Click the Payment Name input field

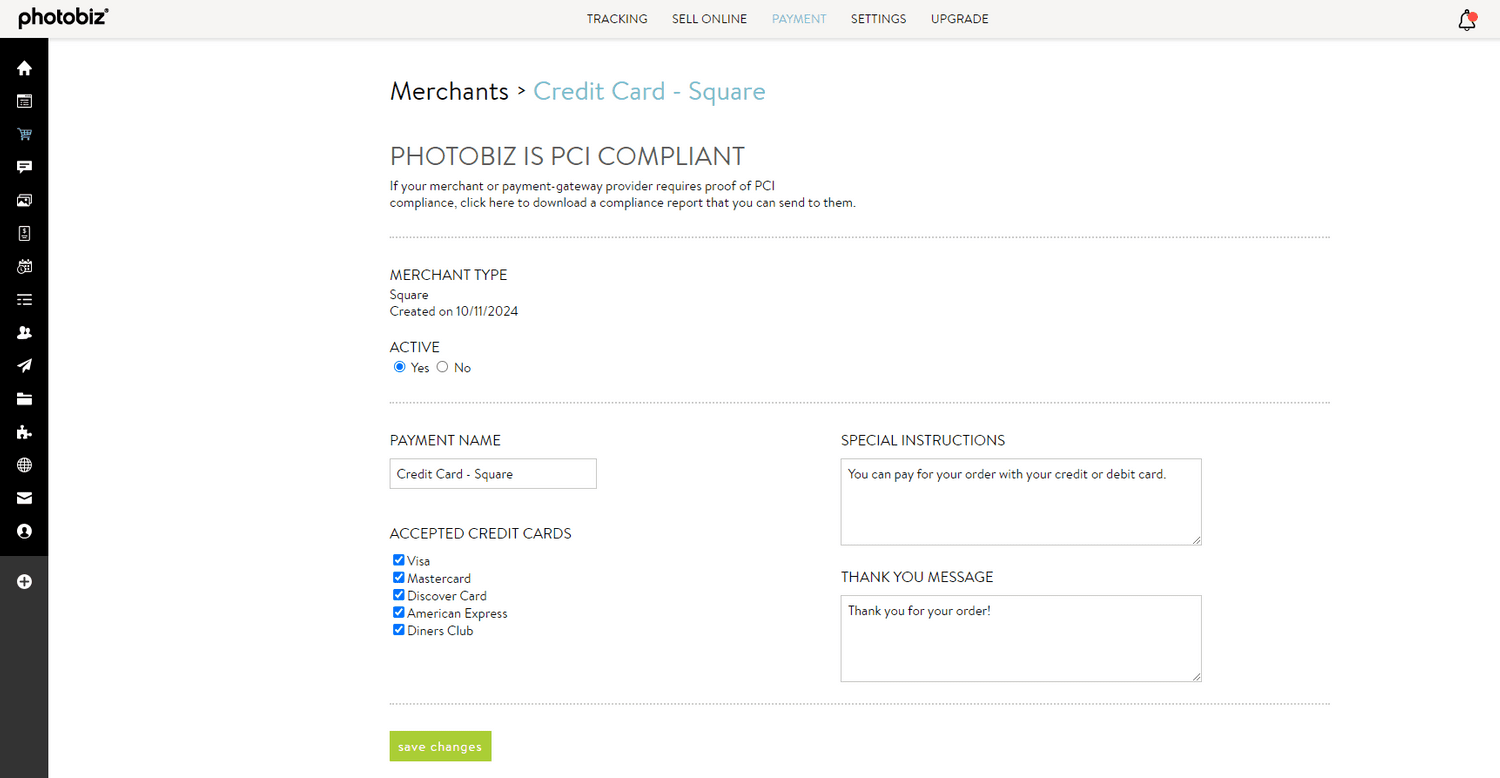[492, 473]
